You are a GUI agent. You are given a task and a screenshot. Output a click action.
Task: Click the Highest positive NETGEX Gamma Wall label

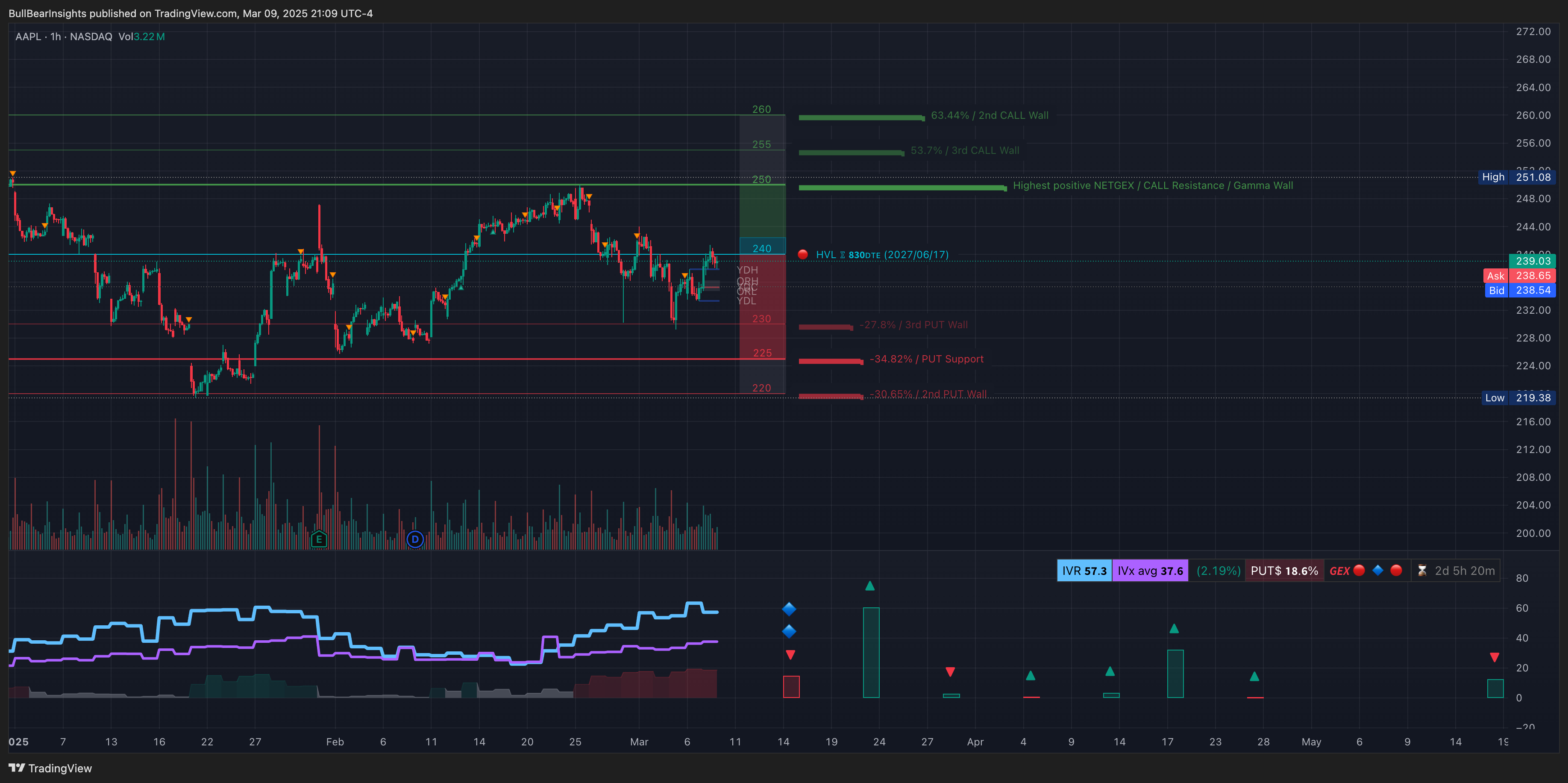tap(1153, 185)
